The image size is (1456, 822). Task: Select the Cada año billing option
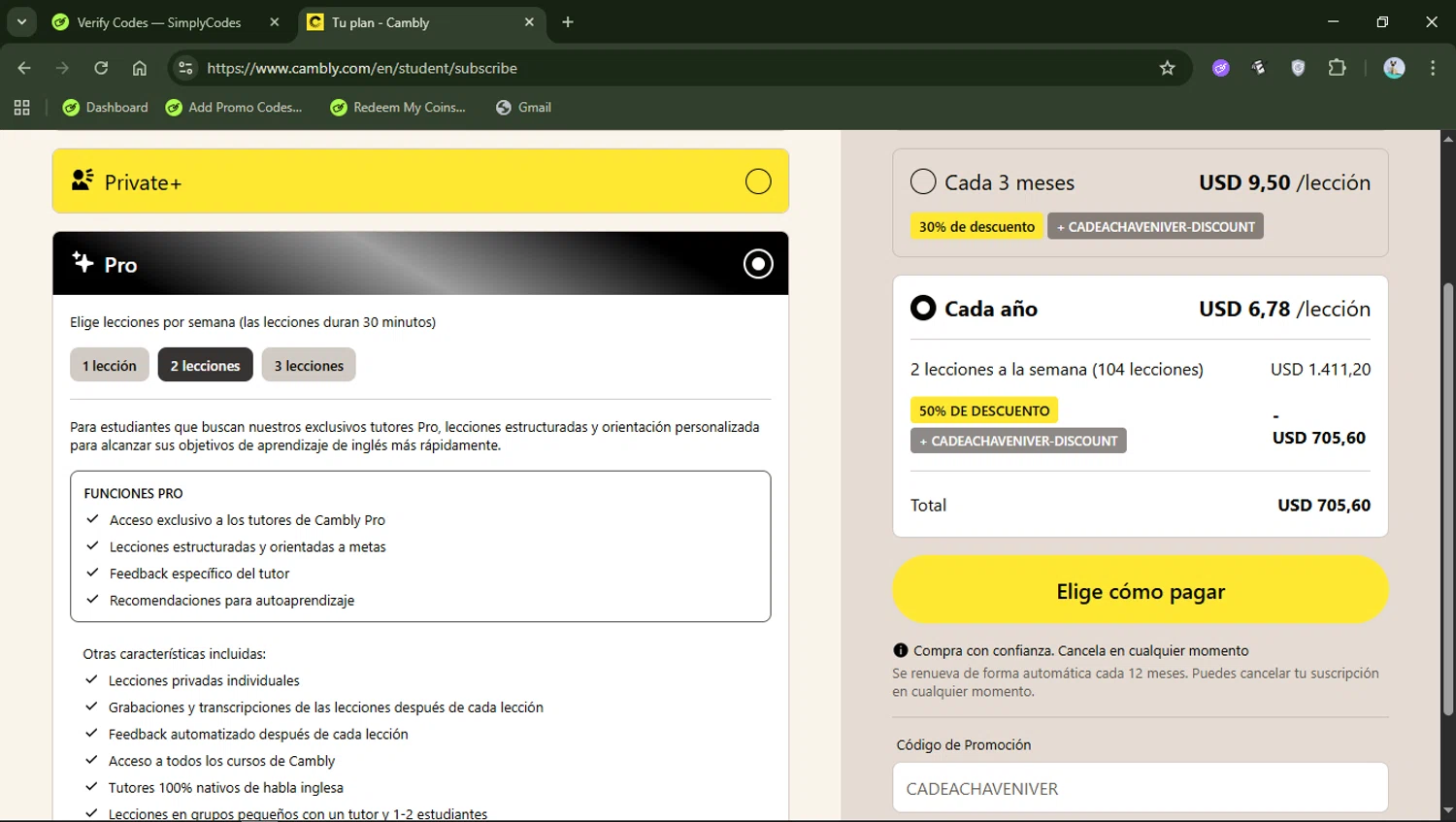(923, 308)
